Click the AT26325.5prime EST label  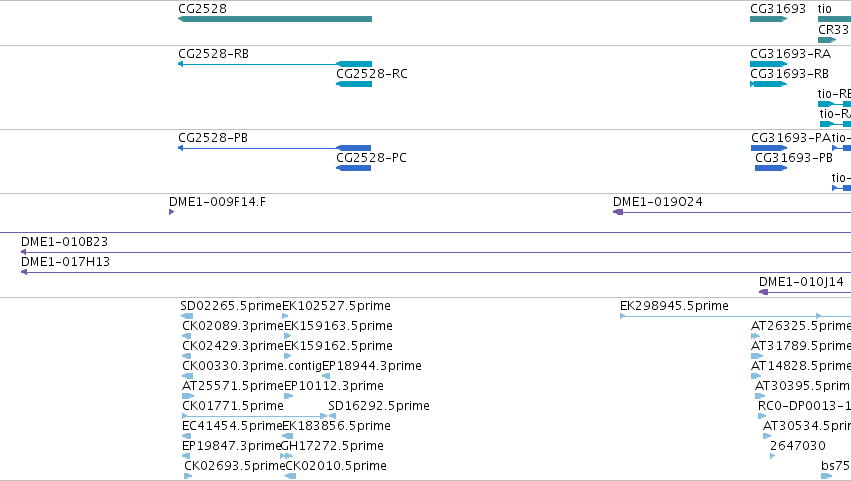pos(801,326)
